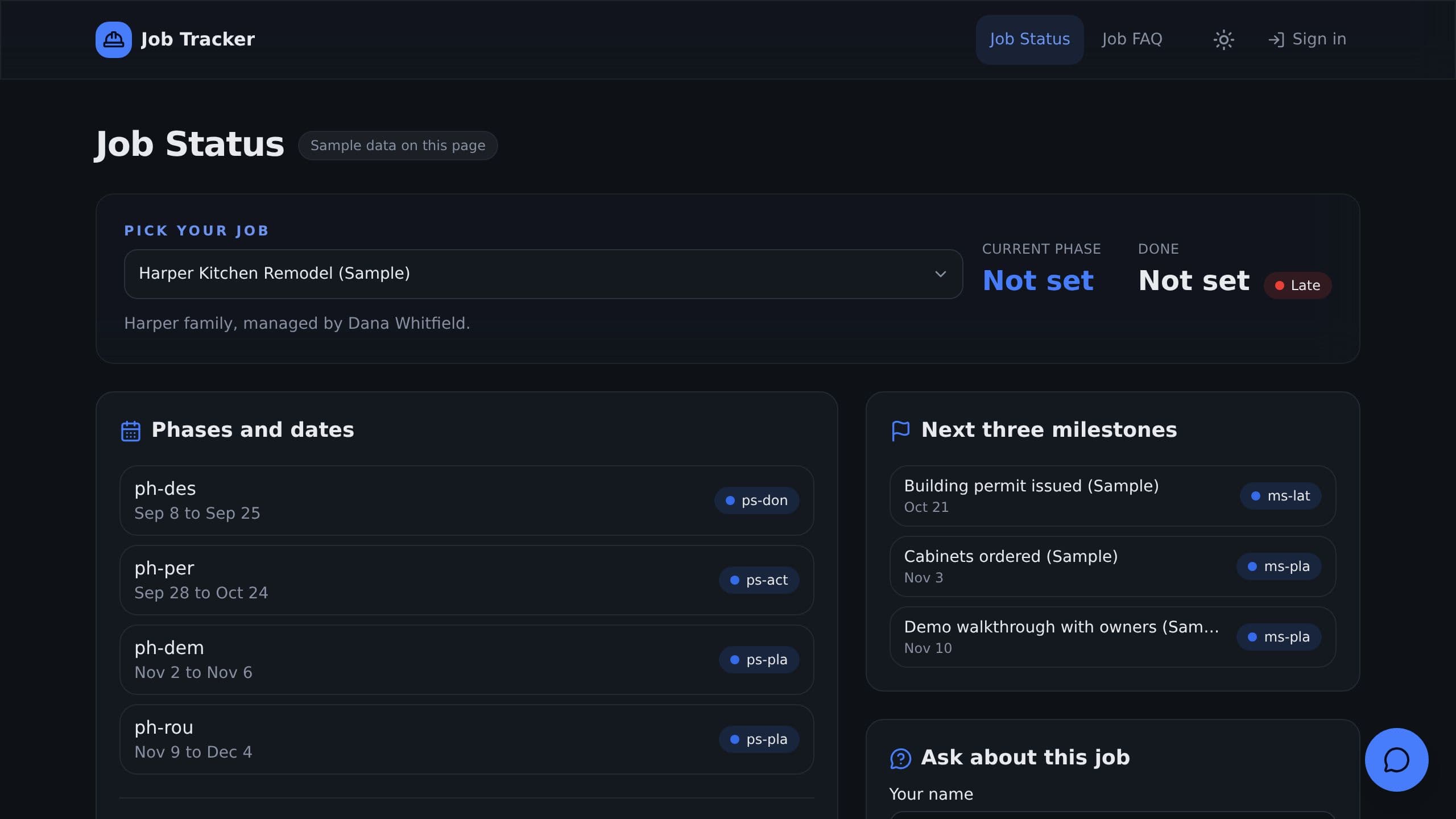Click the ms-pla badge for Cabinets ordered
The image size is (1456, 819).
(1279, 566)
